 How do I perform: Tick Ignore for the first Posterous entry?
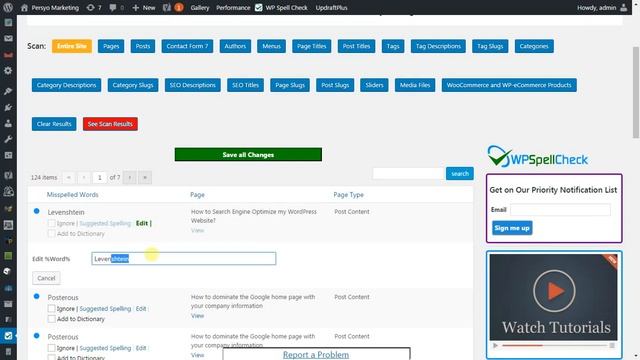pos(51,309)
